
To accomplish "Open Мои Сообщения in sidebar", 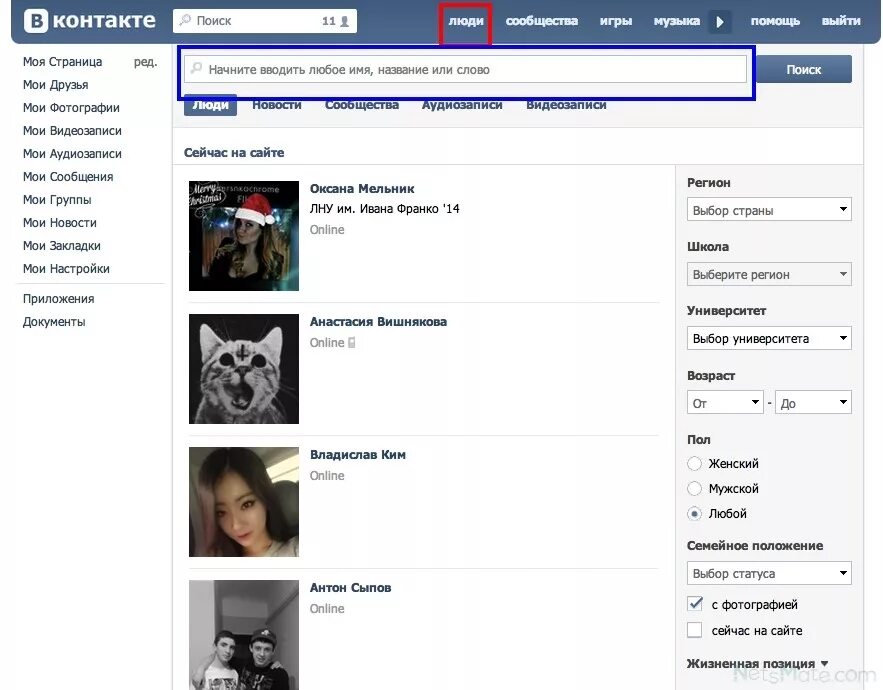I will [x=68, y=177].
